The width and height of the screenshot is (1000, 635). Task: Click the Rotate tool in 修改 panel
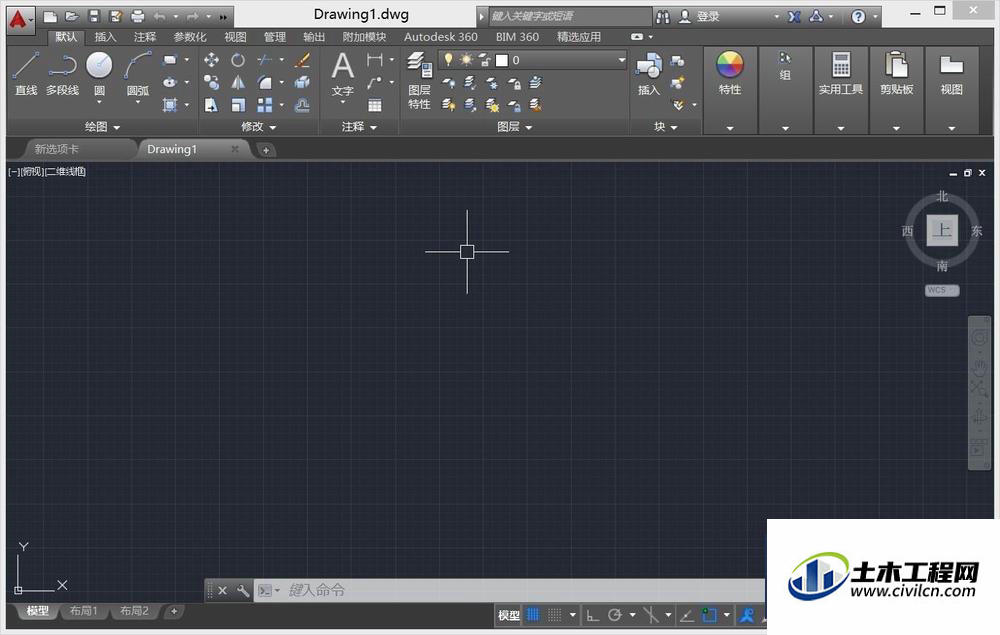tap(238, 61)
